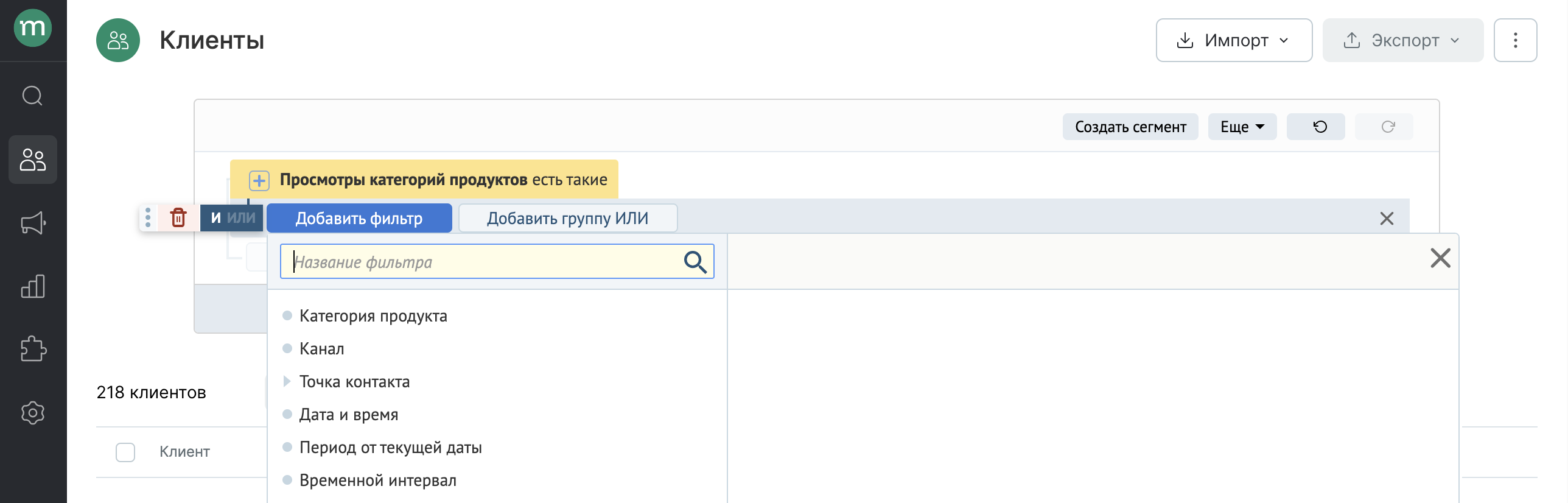Viewport: 1568px width, 503px height.
Task: Delete the filter with red trash icon
Action: coord(178,217)
